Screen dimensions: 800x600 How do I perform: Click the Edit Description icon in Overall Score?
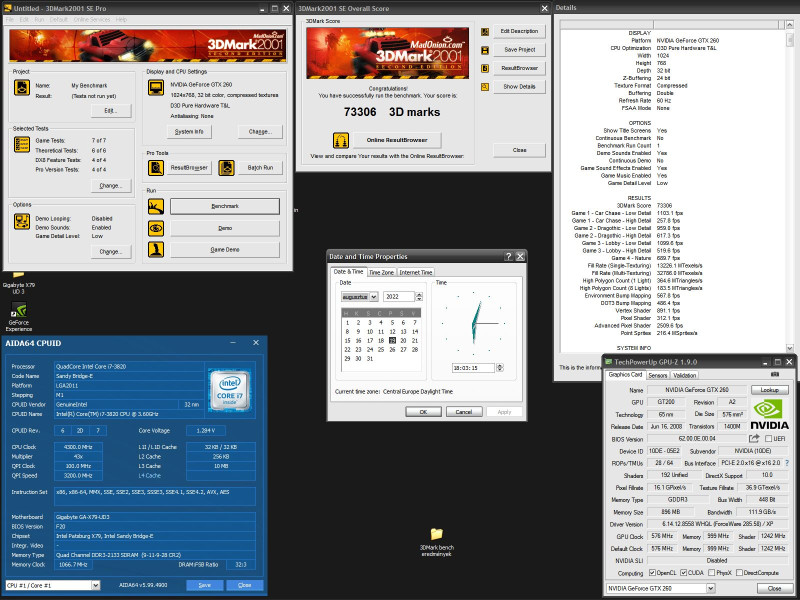[x=485, y=32]
